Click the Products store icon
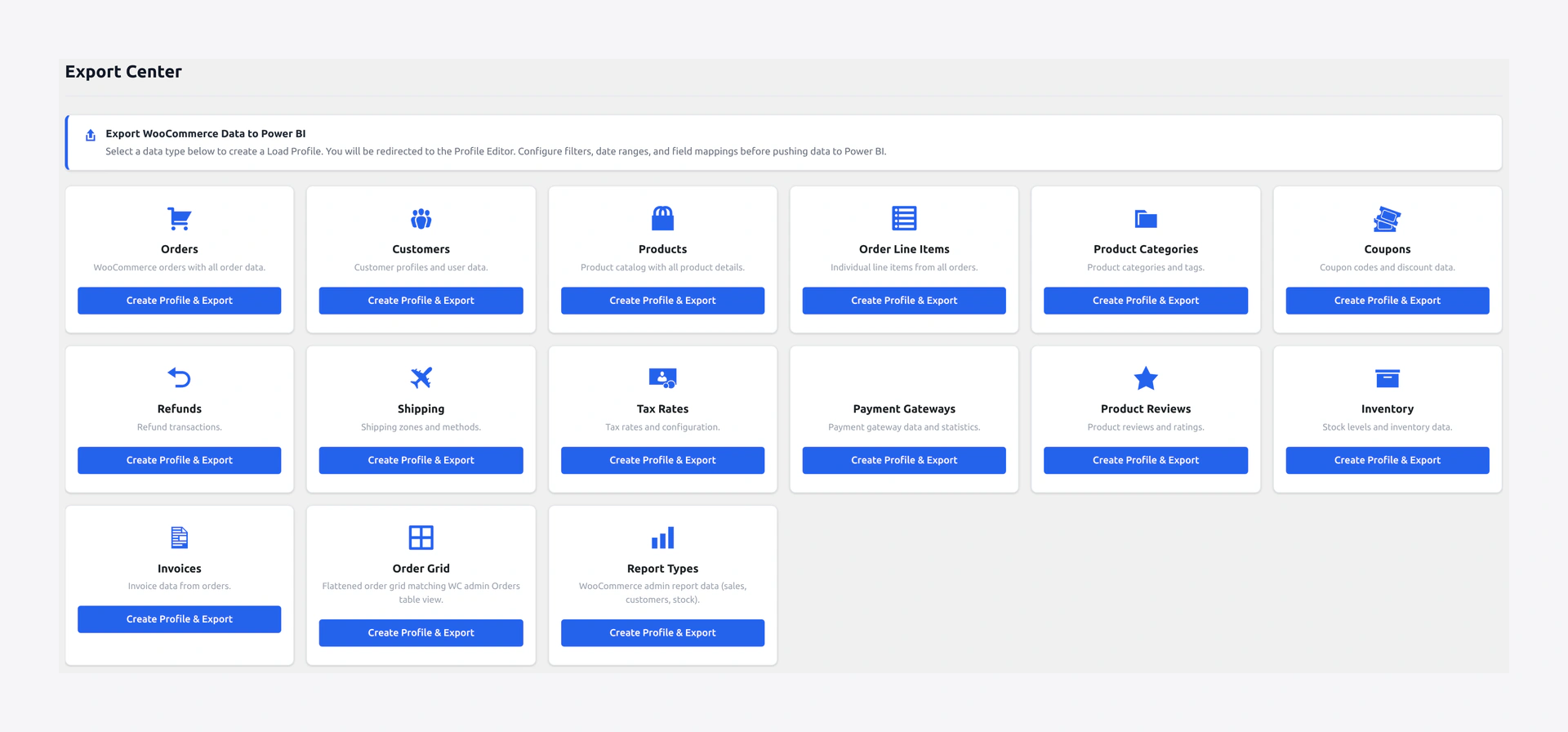This screenshot has height=732, width=1568. (x=662, y=218)
